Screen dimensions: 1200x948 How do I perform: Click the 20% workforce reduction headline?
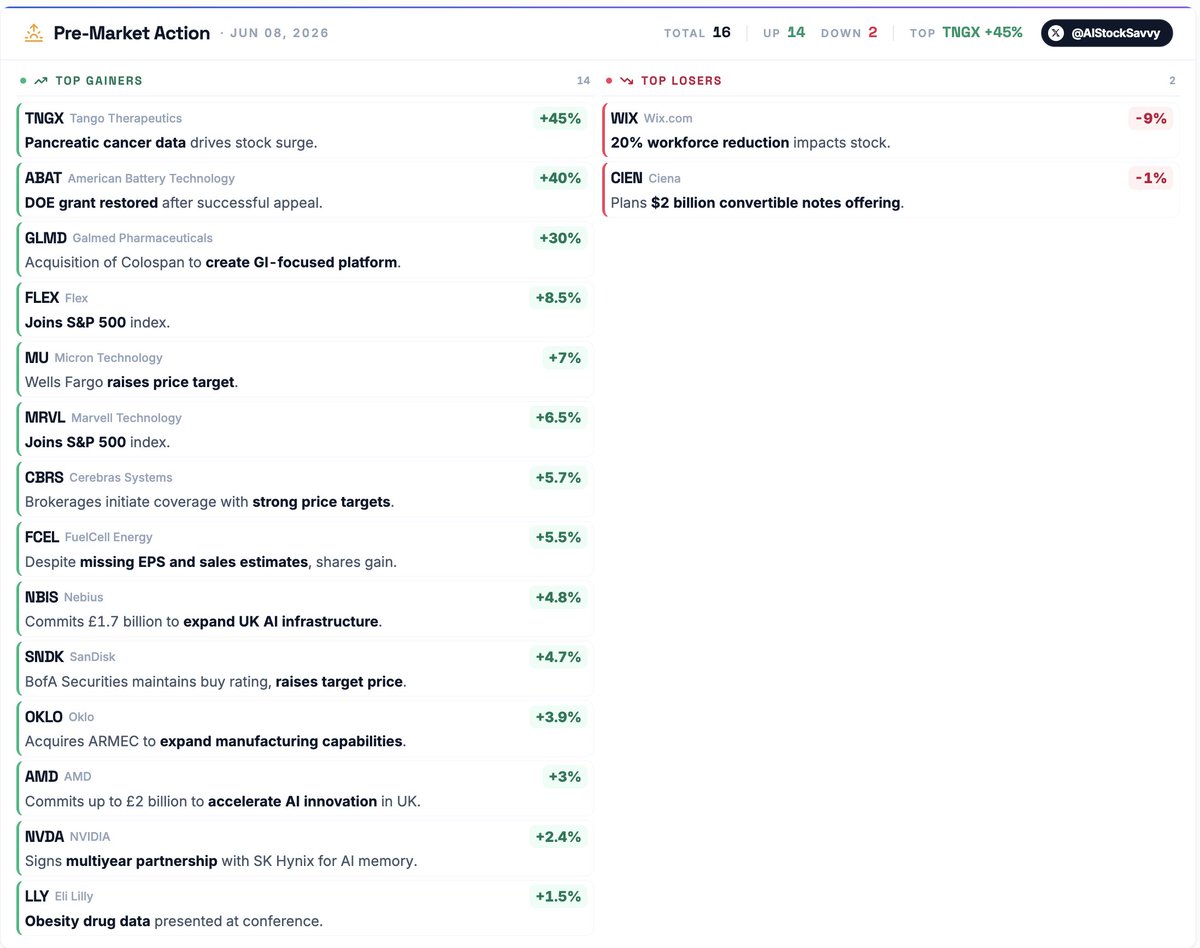coord(751,143)
